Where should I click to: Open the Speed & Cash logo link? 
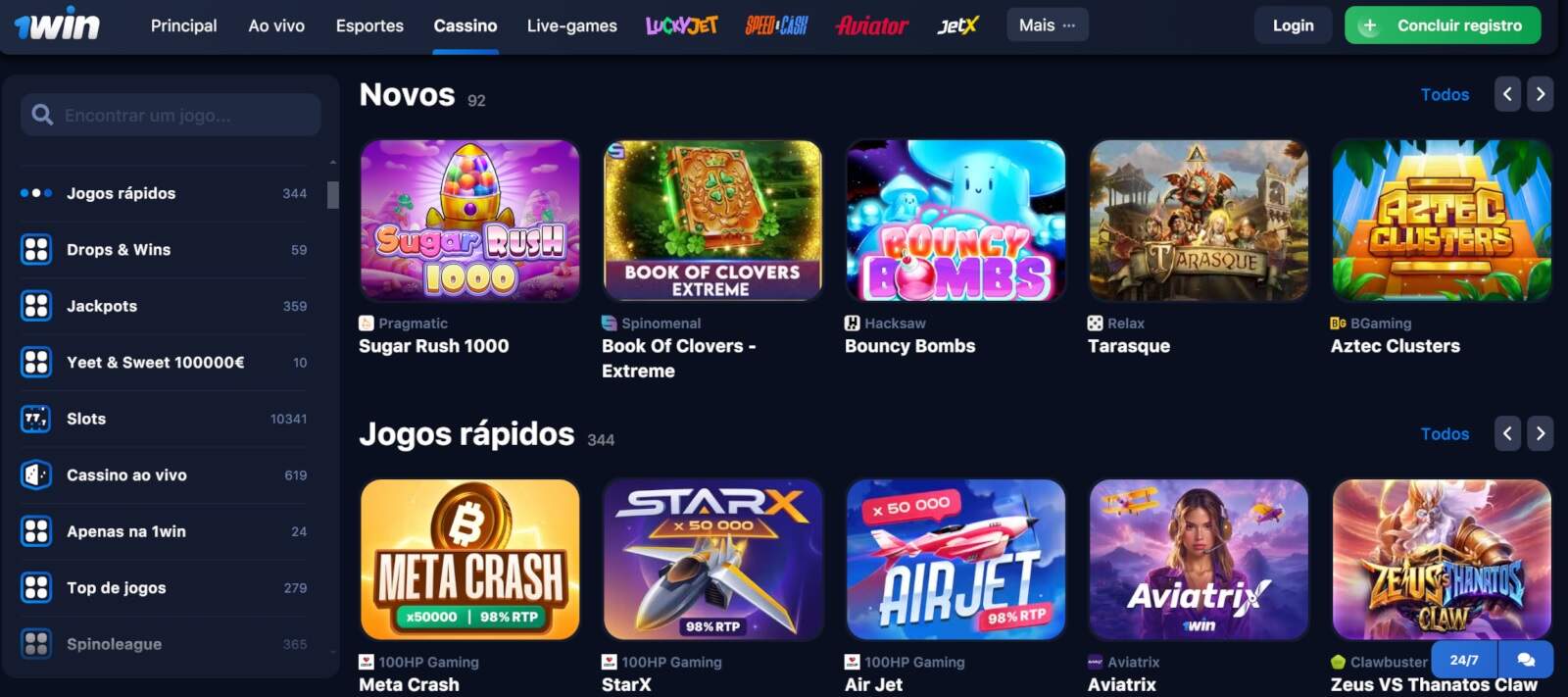point(776,25)
